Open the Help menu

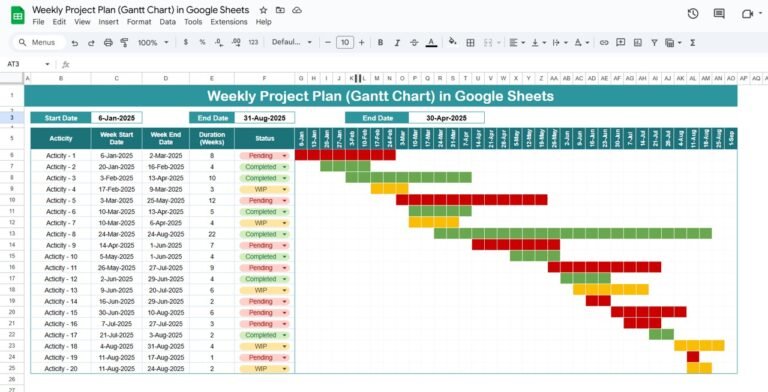click(x=264, y=22)
